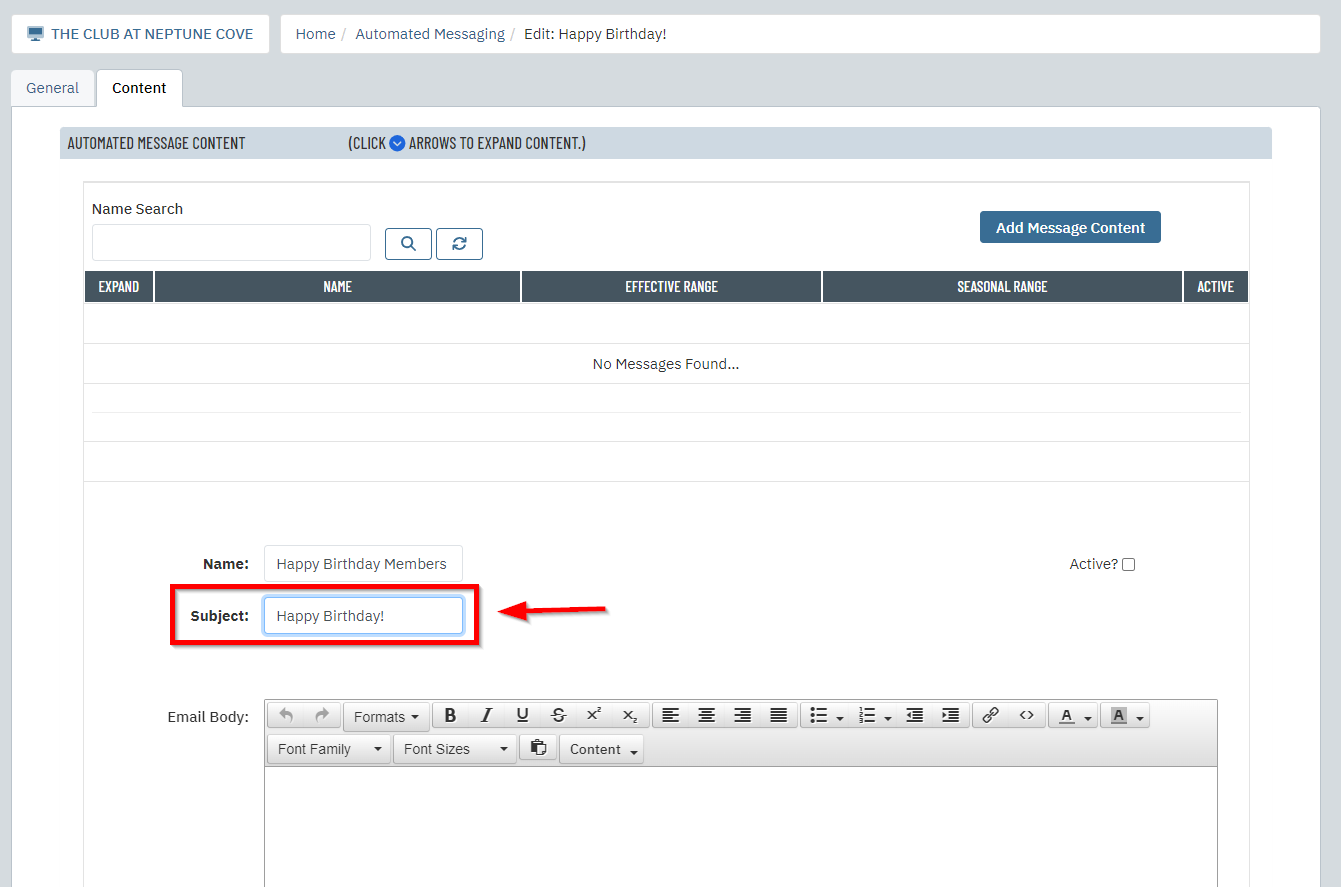Screen dimensions: 1341x887
Task: Insert a link via the chain icon
Action: click(990, 715)
